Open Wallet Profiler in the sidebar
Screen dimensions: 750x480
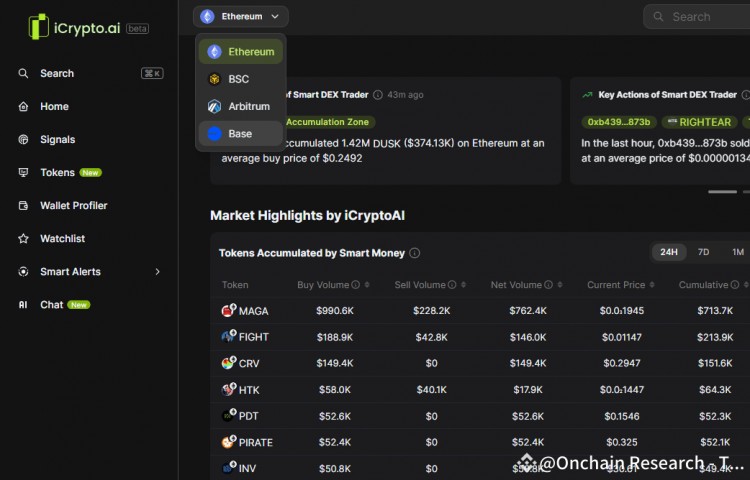[74, 206]
